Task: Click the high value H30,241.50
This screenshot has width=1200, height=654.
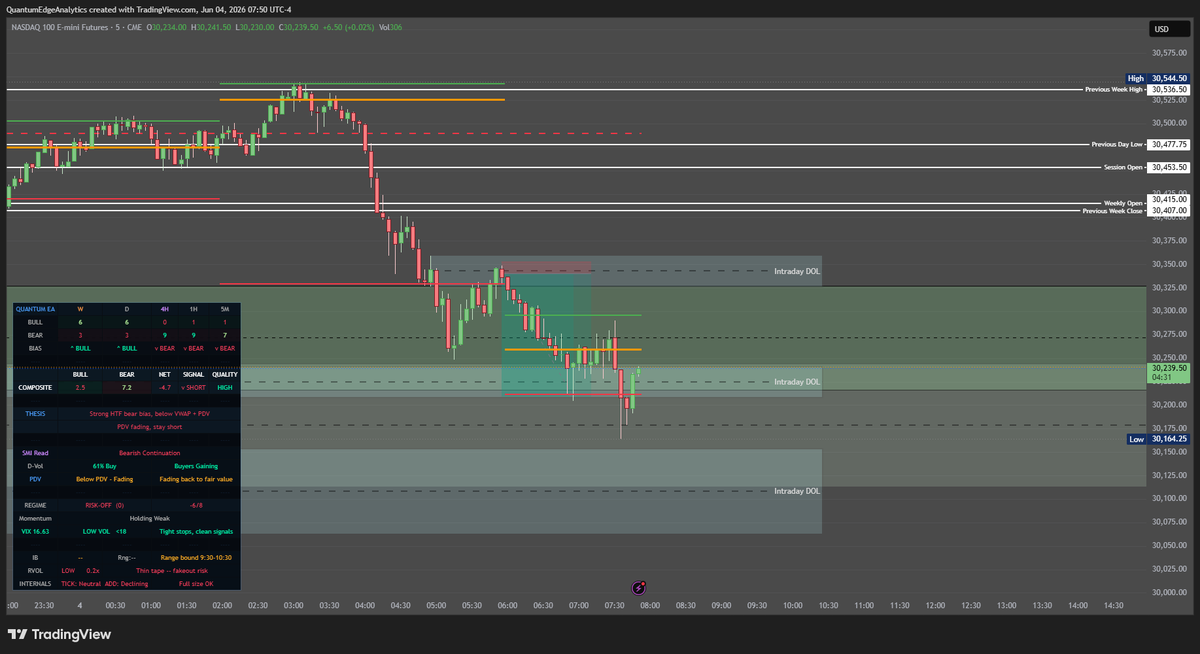Action: (x=211, y=27)
